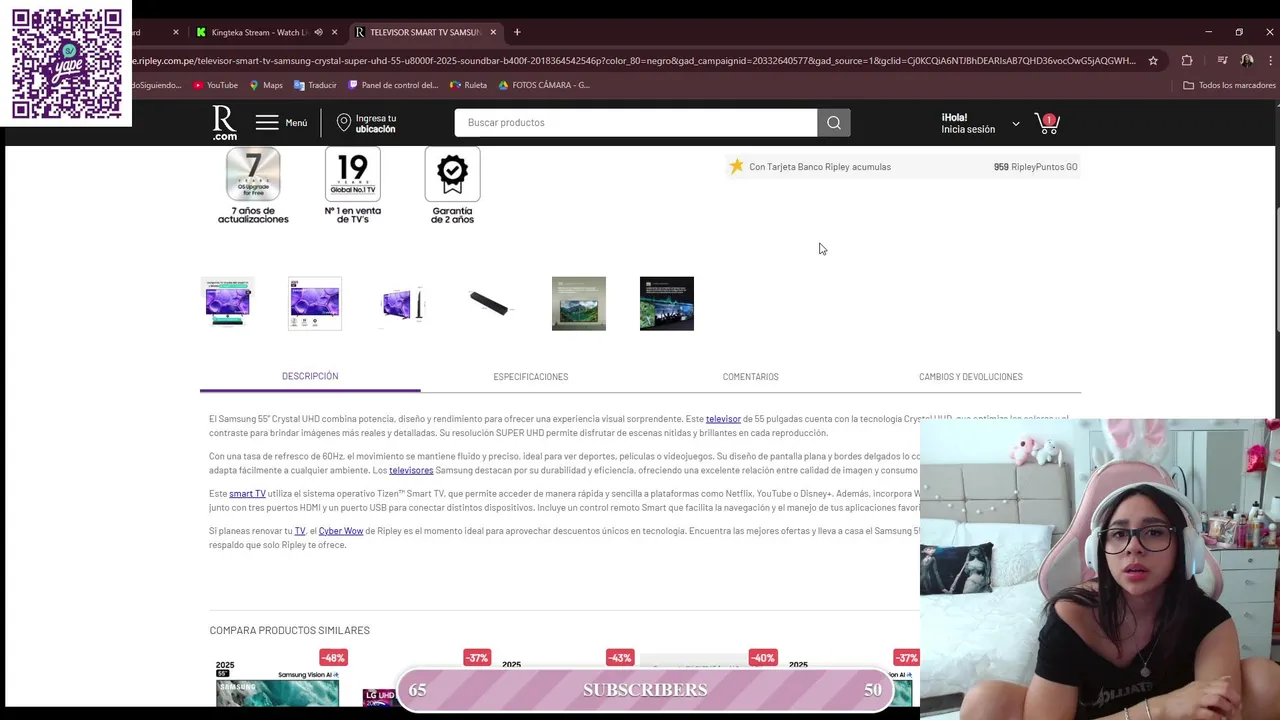Click the location pin icon

point(344,123)
